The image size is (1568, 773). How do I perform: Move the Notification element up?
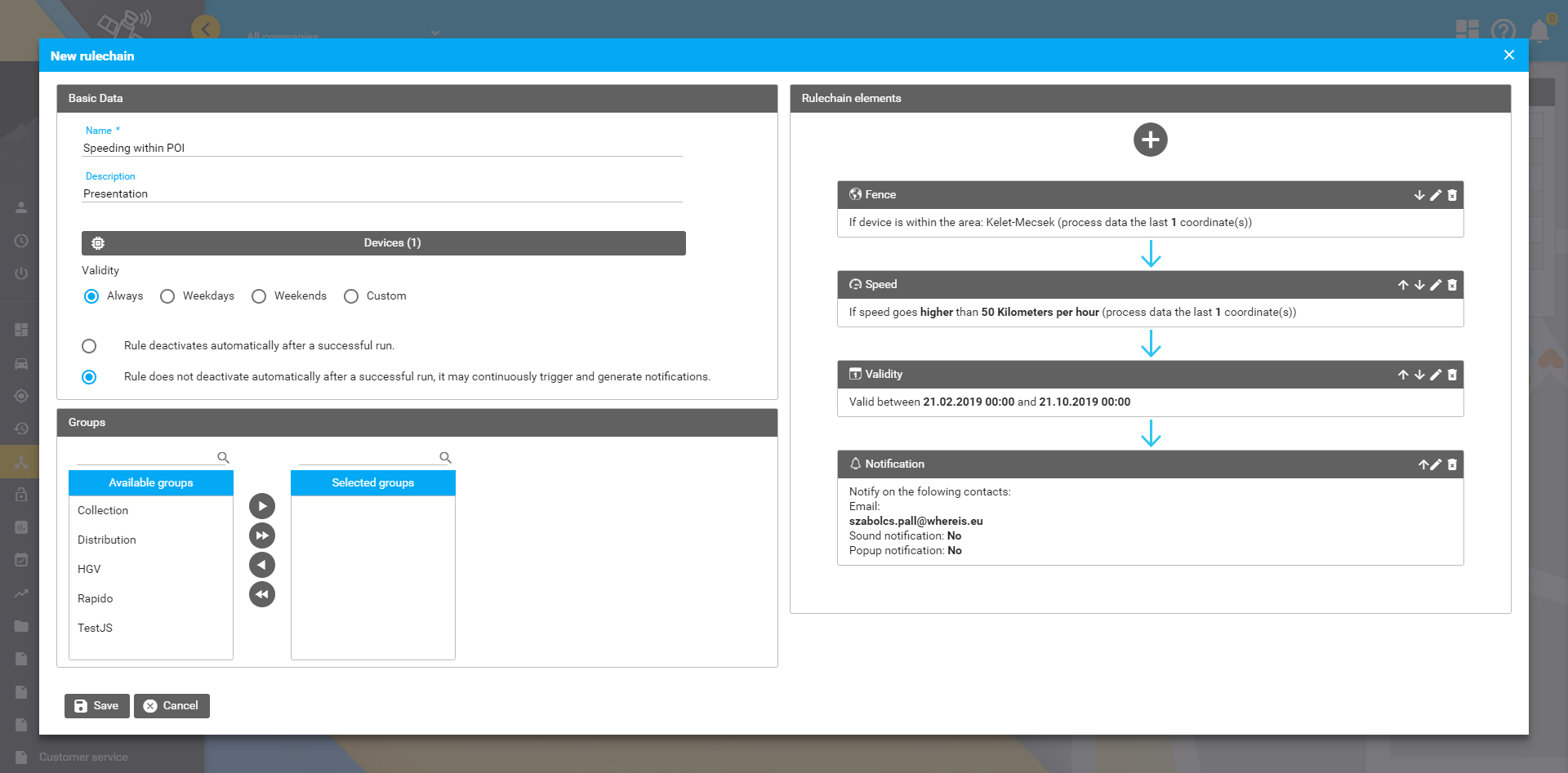(1423, 464)
